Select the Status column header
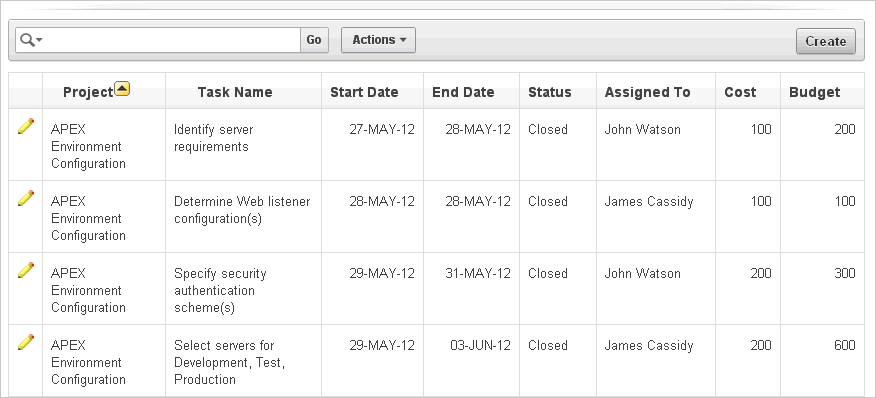Image resolution: width=876 pixels, height=398 pixels. coord(550,92)
